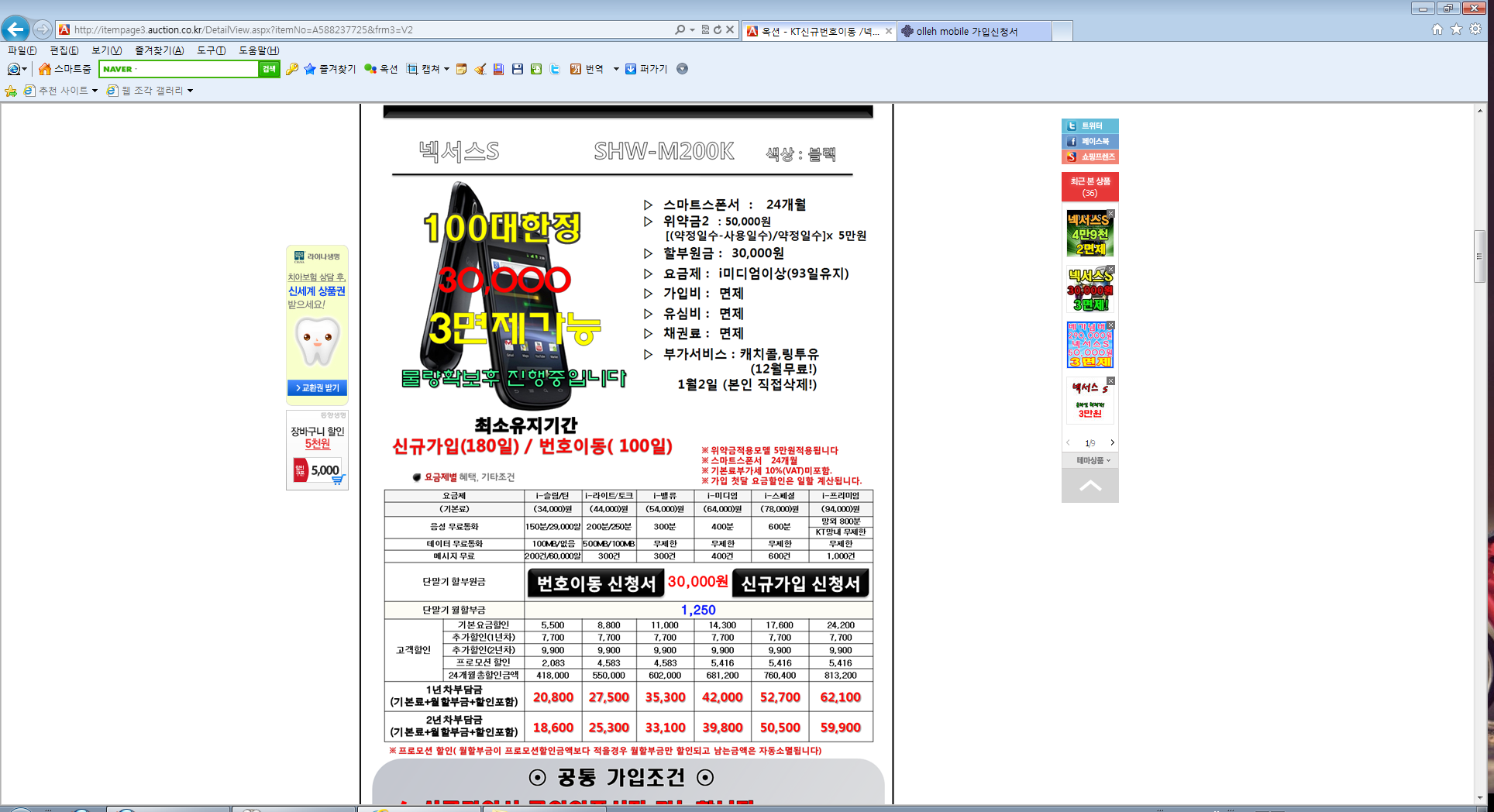Expand the address bar search dropdown arrow
The image size is (1494, 812).
coord(692,29)
